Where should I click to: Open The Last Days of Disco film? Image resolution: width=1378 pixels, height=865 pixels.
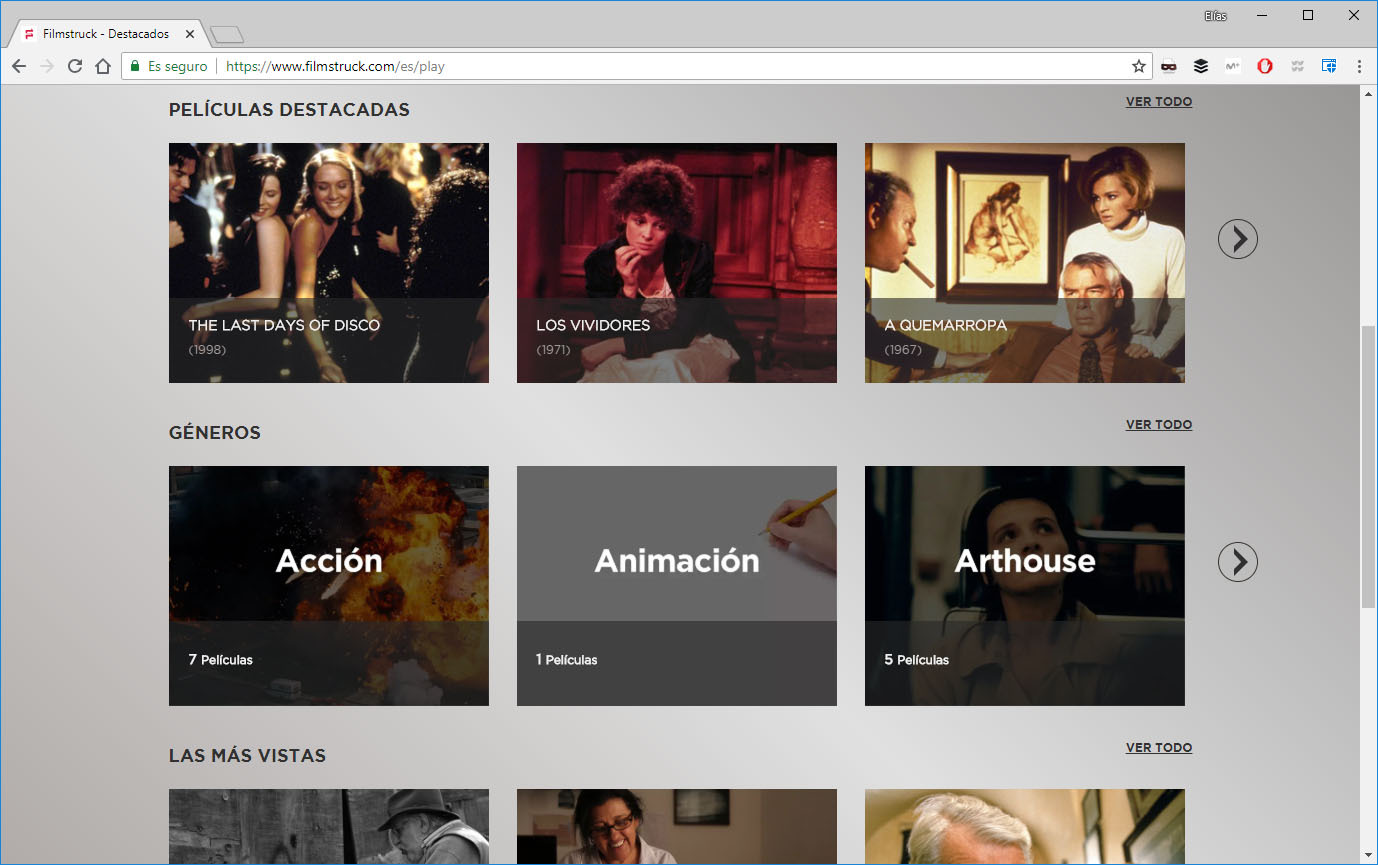pos(328,262)
